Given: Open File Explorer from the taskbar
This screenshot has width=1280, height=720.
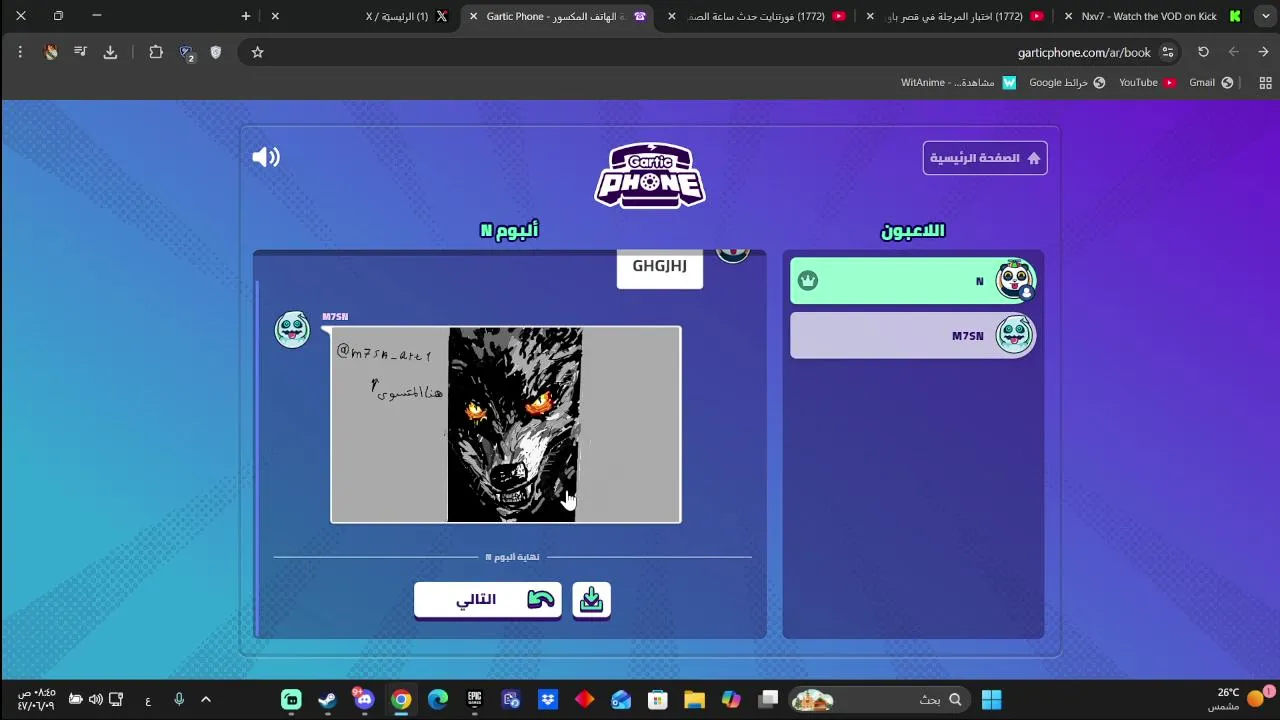Looking at the screenshot, I should point(694,699).
